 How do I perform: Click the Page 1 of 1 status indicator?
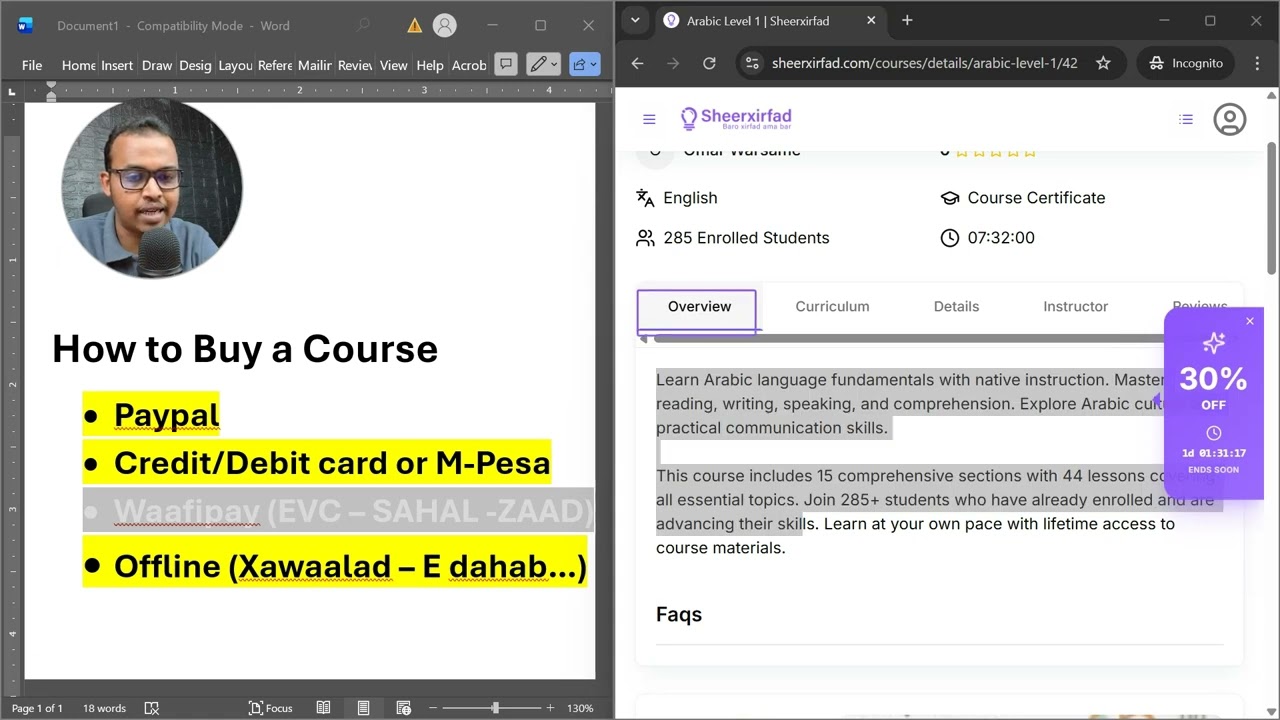(x=37, y=708)
